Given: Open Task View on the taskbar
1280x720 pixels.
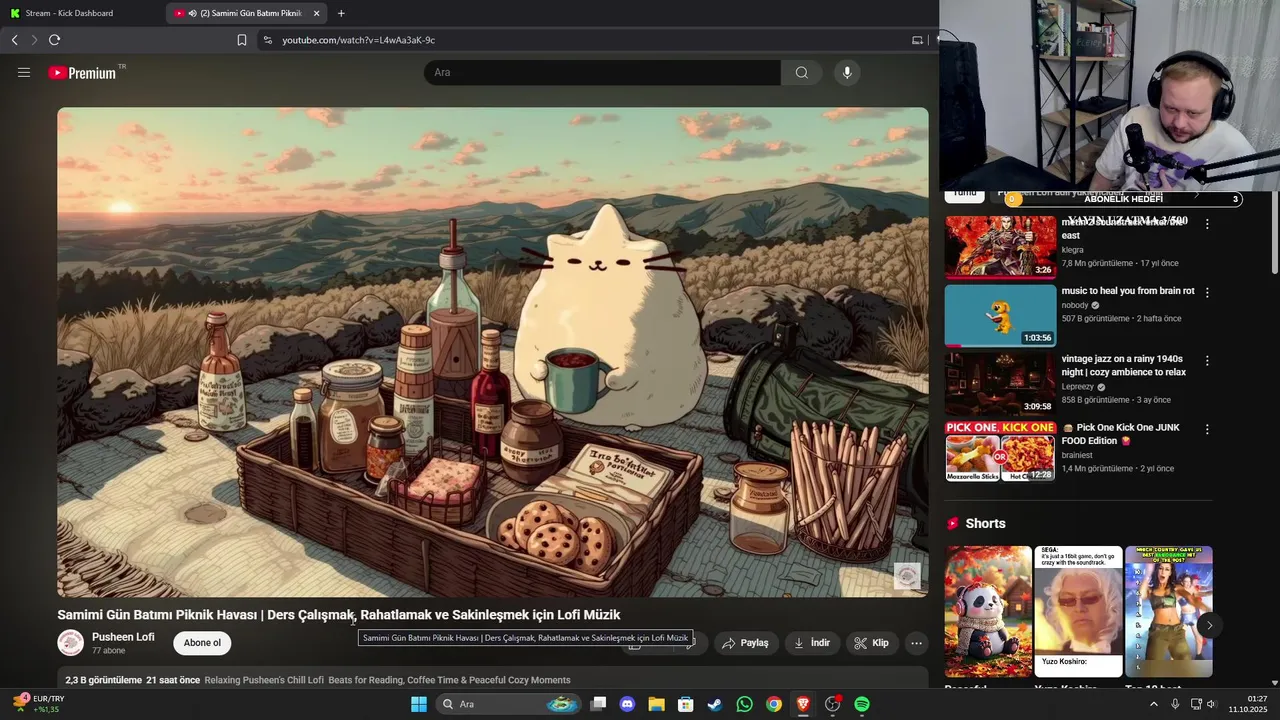Looking at the screenshot, I should 598,704.
